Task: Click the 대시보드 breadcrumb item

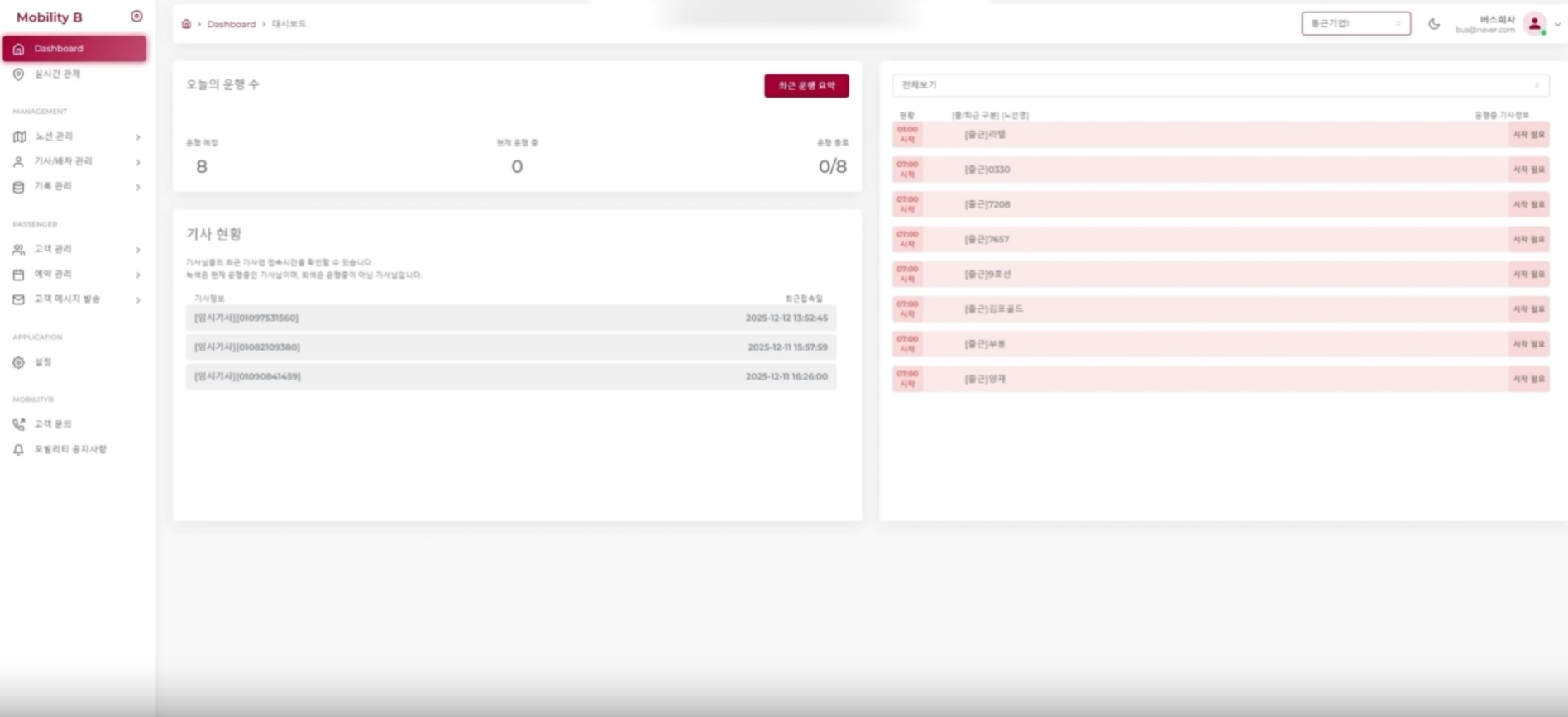Action: point(289,24)
